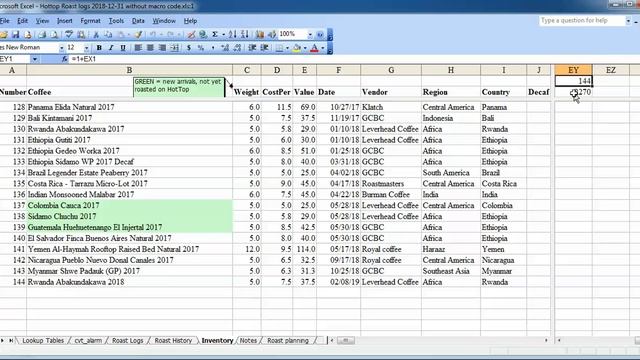Cut selection with the scissors icon
Viewport: 640px width, 360px height.
click(96, 35)
